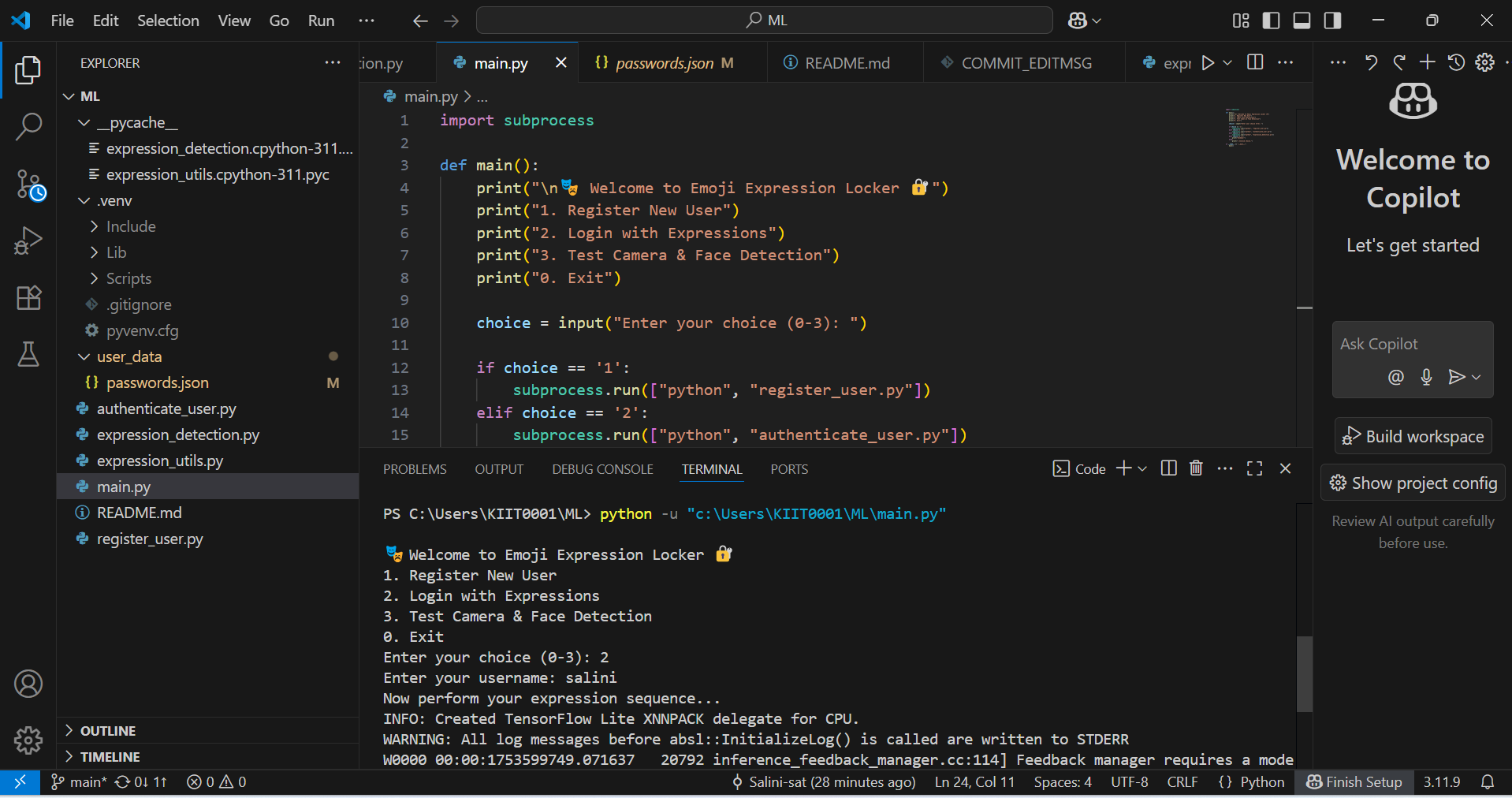
Task: Open the Run and Debug view
Action: pyautogui.click(x=28, y=241)
